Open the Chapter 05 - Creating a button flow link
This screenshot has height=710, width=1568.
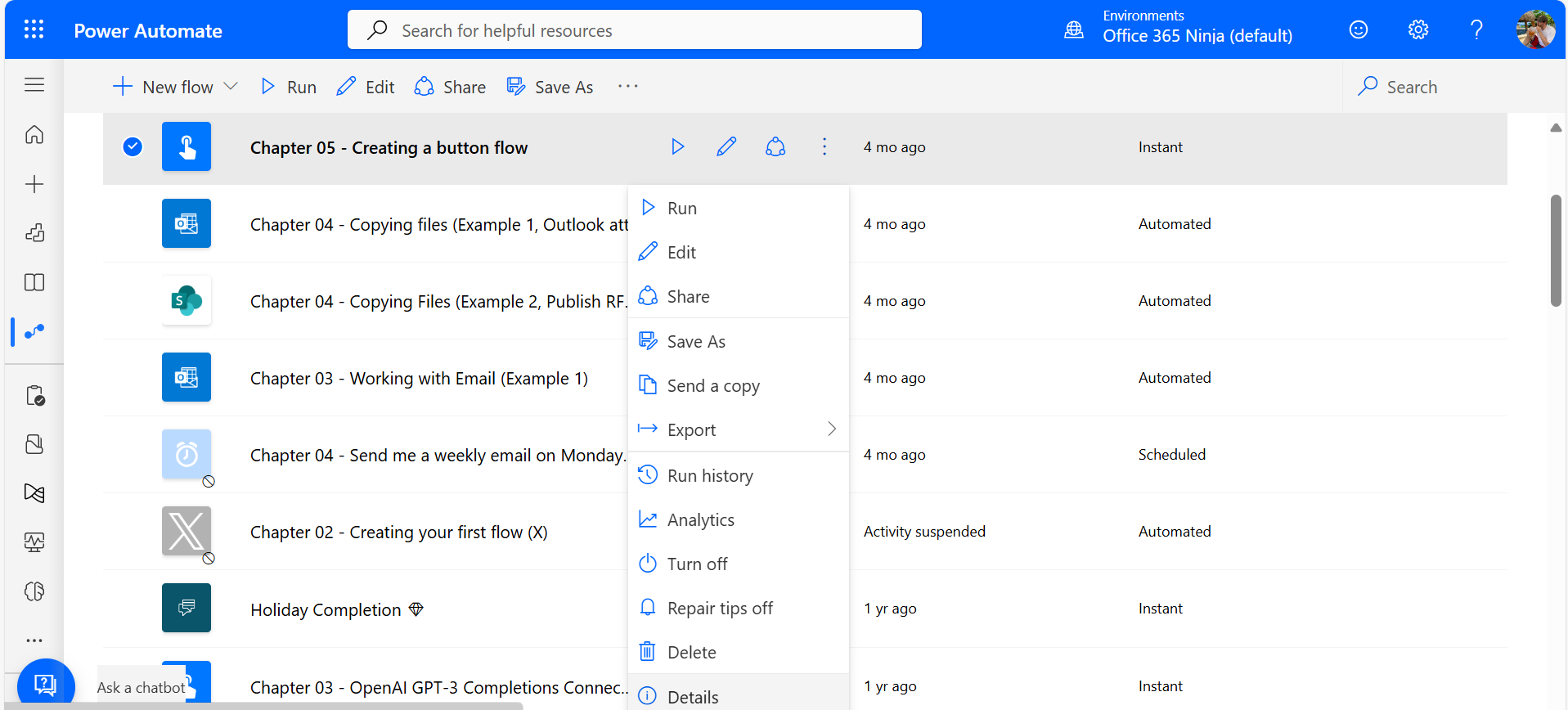pyautogui.click(x=389, y=148)
